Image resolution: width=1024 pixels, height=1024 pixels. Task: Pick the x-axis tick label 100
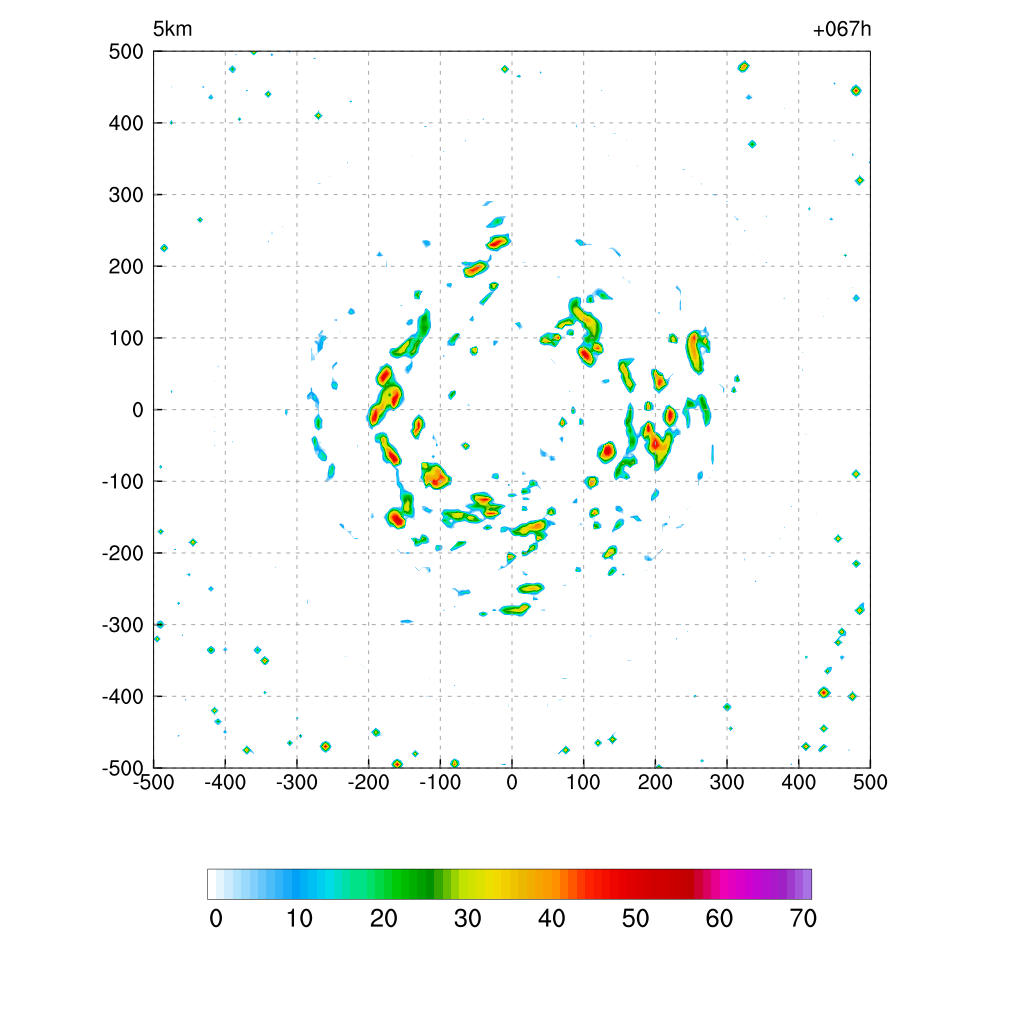pyautogui.click(x=583, y=782)
